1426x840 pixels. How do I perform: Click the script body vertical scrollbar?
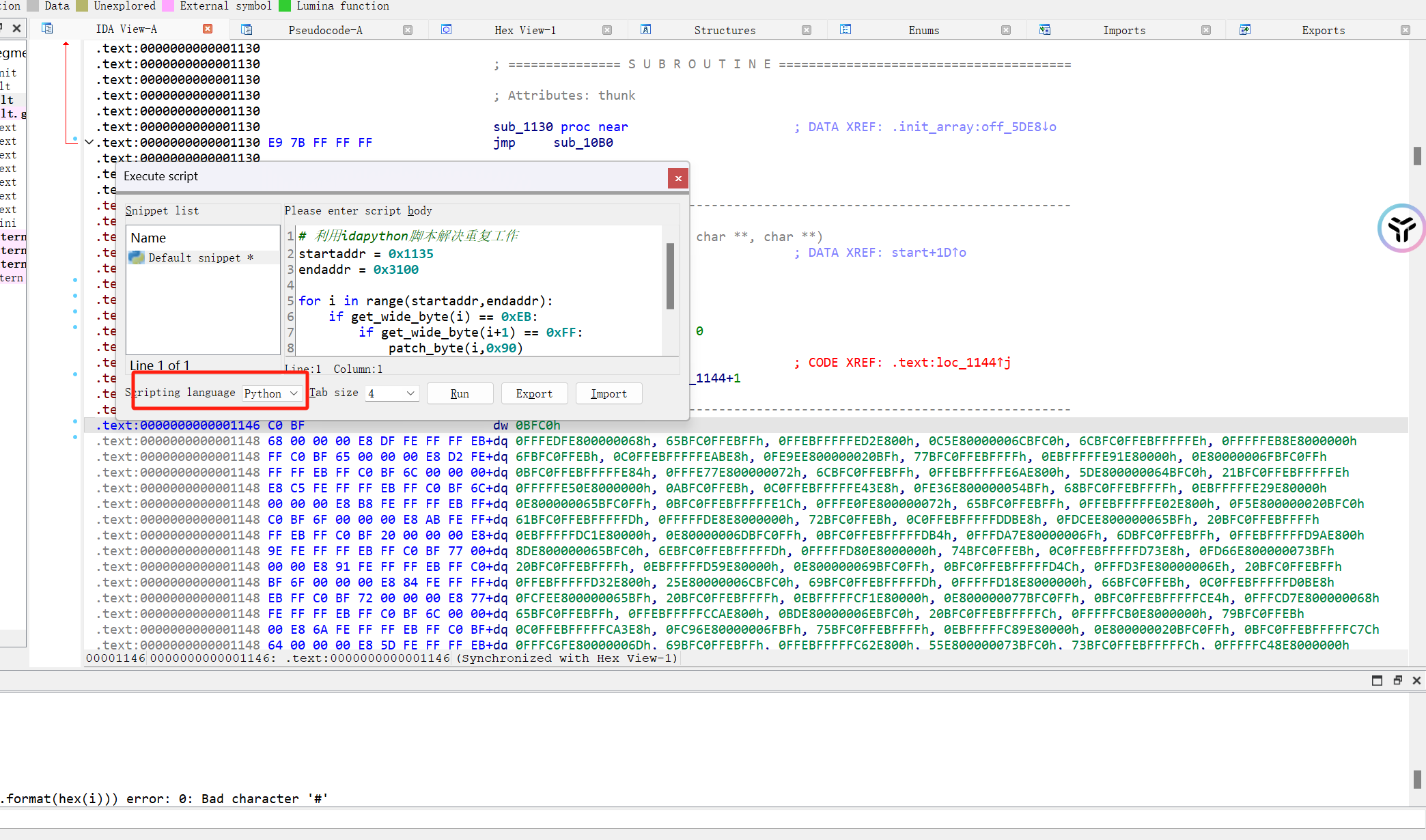click(x=670, y=277)
